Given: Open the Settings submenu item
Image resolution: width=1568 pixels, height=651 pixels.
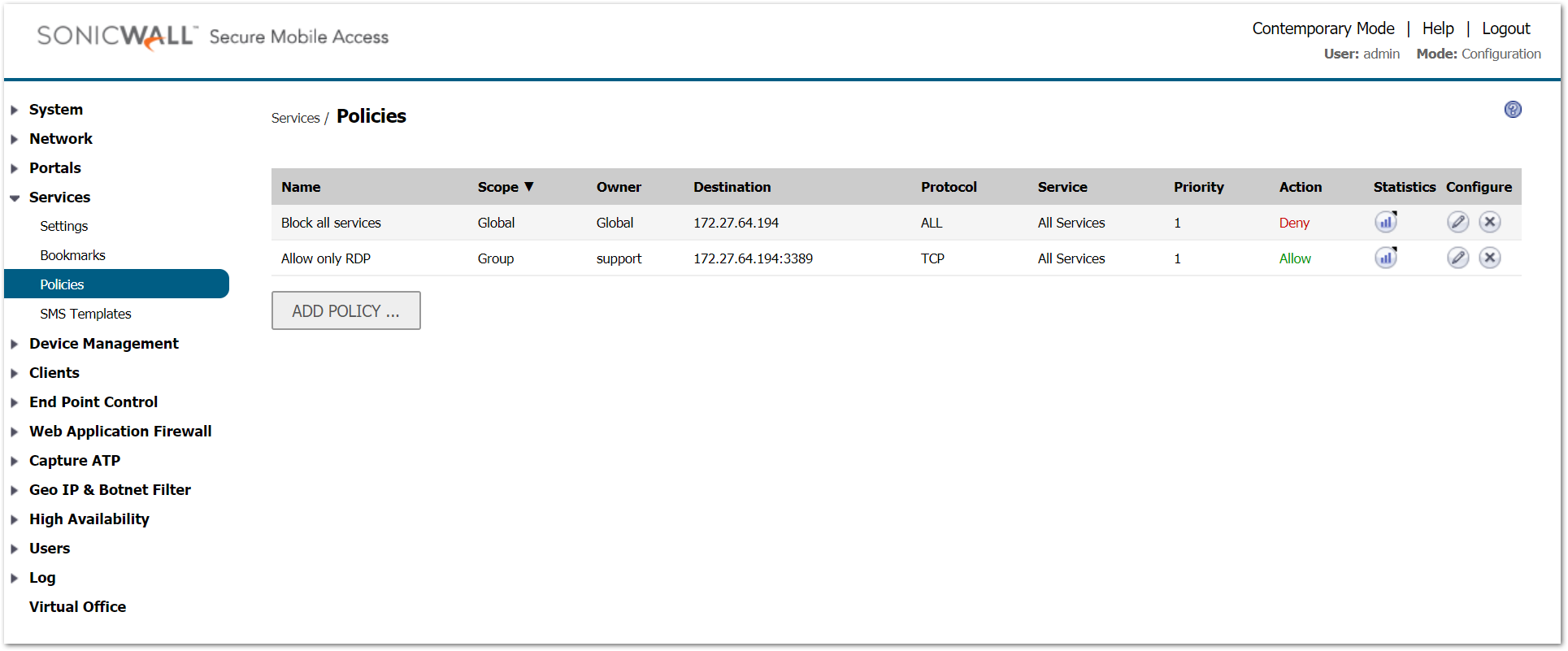Looking at the screenshot, I should pyautogui.click(x=64, y=226).
